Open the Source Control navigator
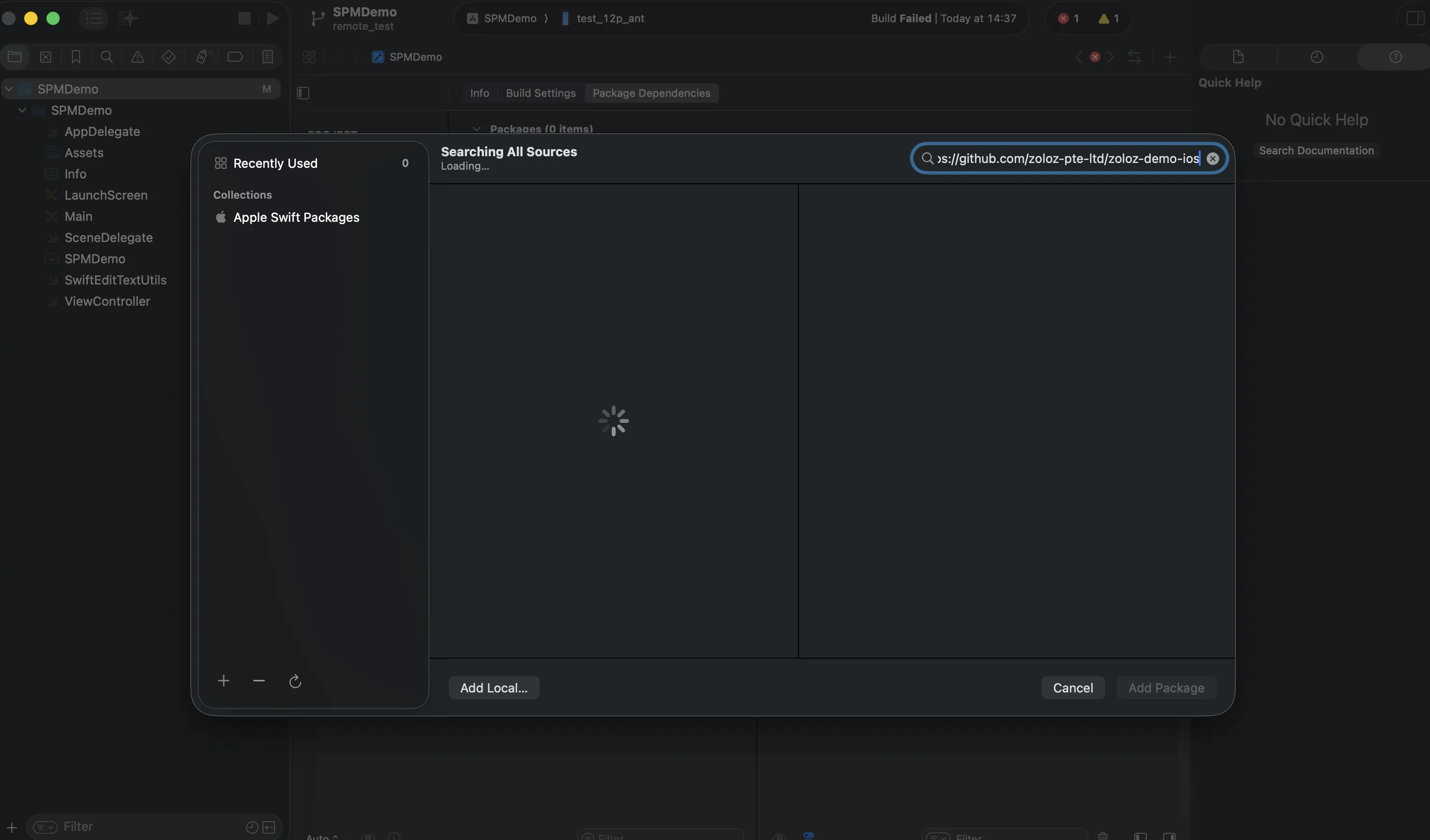 [45, 57]
